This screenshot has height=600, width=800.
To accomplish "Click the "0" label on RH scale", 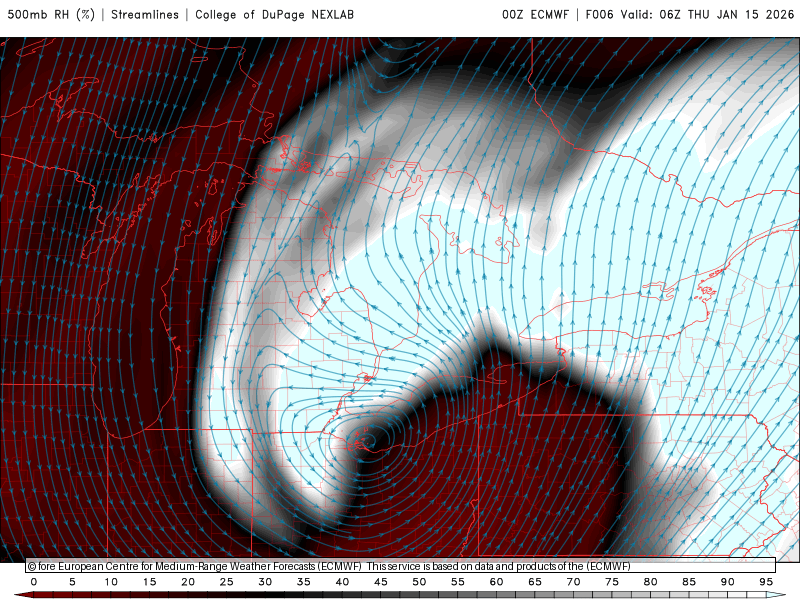I will 34,582.
